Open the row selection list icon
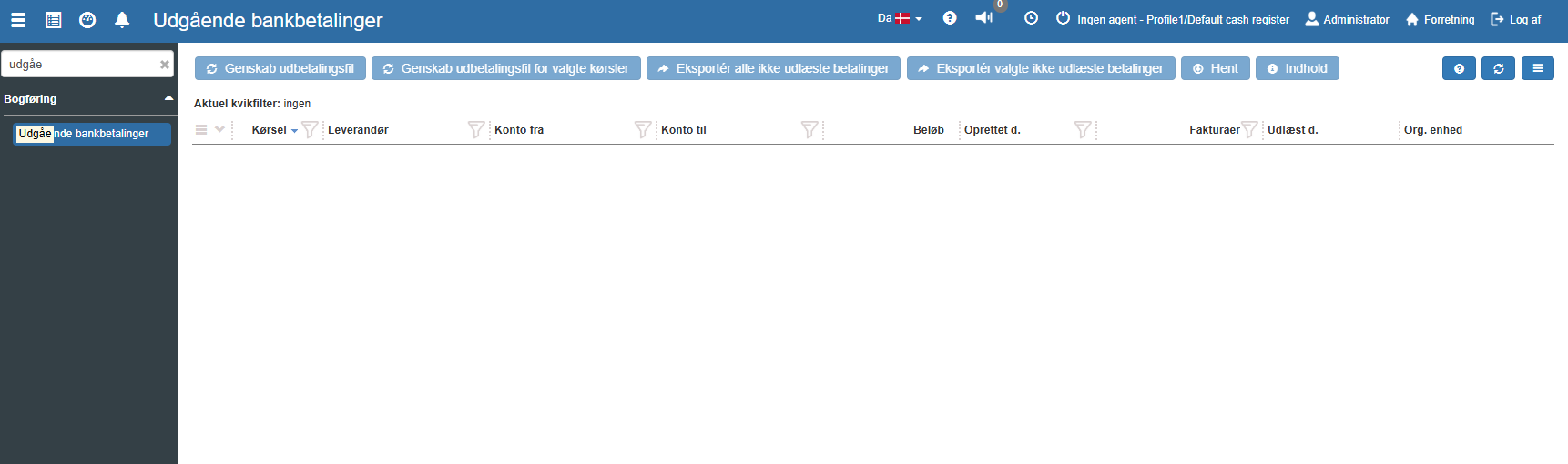 (201, 130)
